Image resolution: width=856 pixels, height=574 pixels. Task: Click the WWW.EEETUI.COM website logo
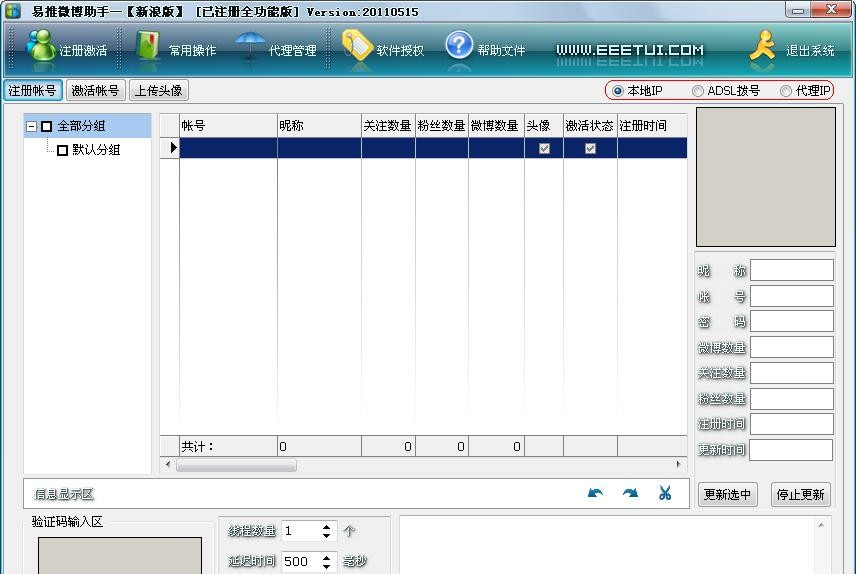[x=629, y=50]
